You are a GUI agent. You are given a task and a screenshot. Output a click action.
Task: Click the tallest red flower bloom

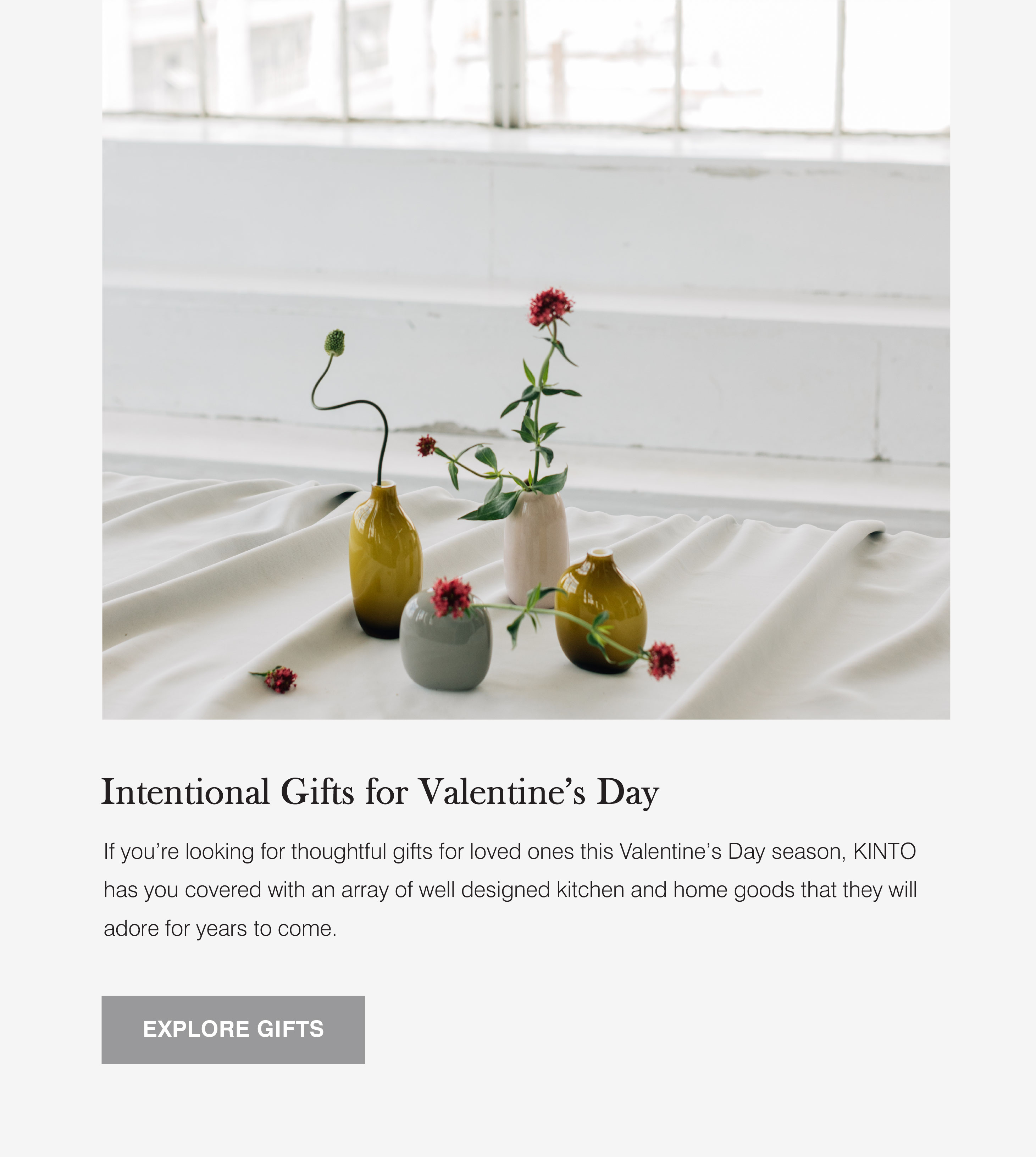tap(550, 307)
